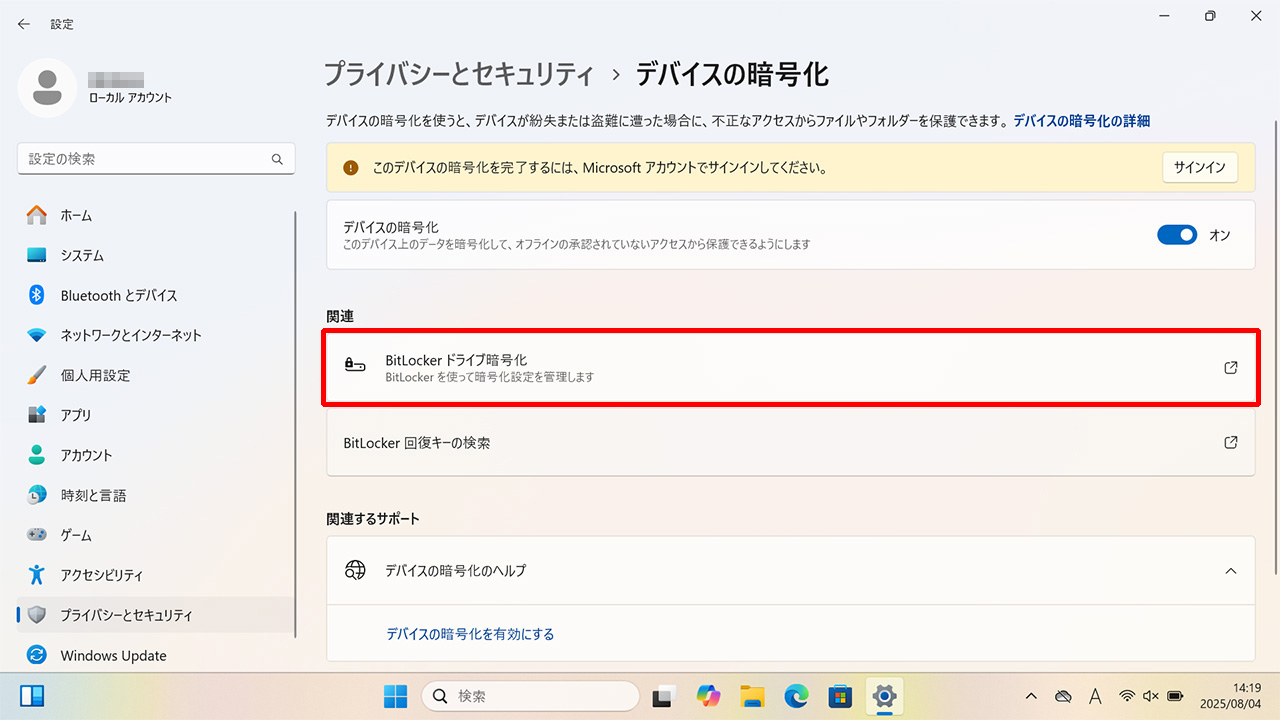Image resolution: width=1280 pixels, height=720 pixels.
Task: Click the システム monitor icon in the sidebar
Action: tap(37, 255)
